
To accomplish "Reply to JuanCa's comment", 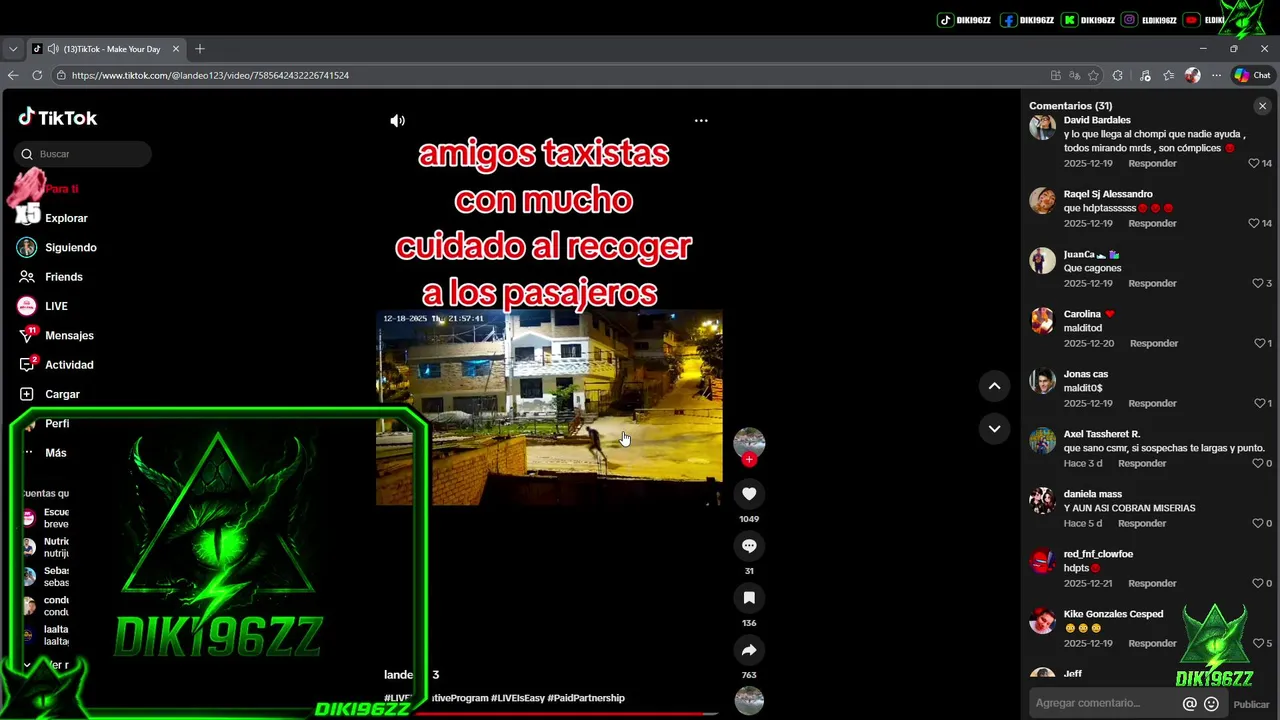I will coord(1152,283).
